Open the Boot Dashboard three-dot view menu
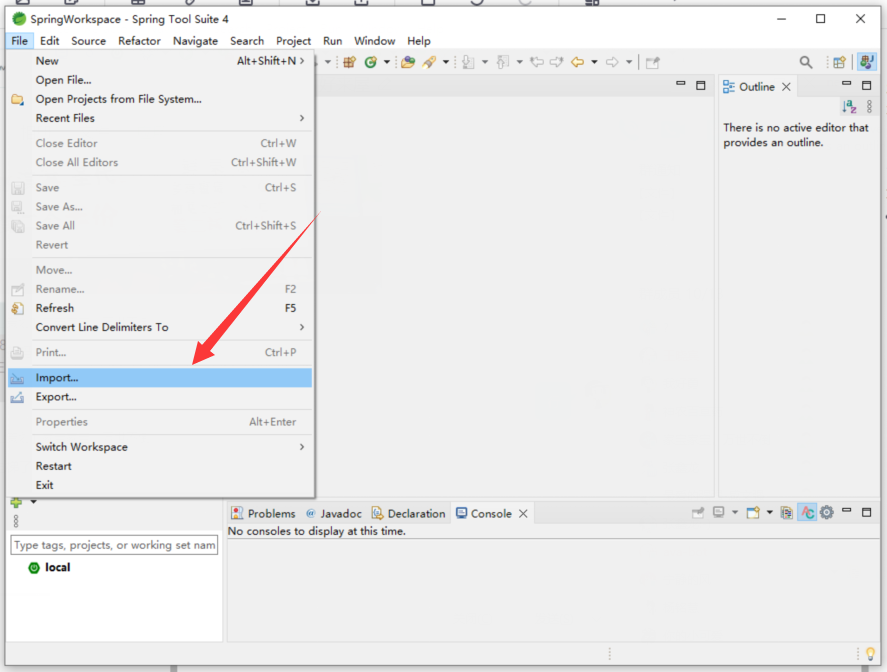 (x=16, y=521)
